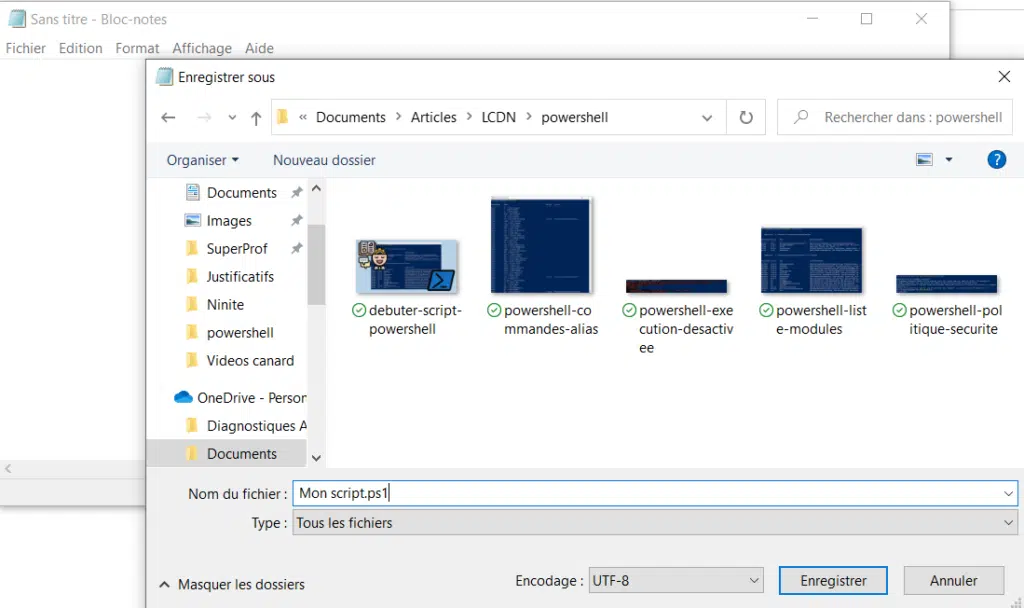The height and width of the screenshot is (608, 1024).
Task: Open Notepad Aide menu
Action: coord(259,48)
